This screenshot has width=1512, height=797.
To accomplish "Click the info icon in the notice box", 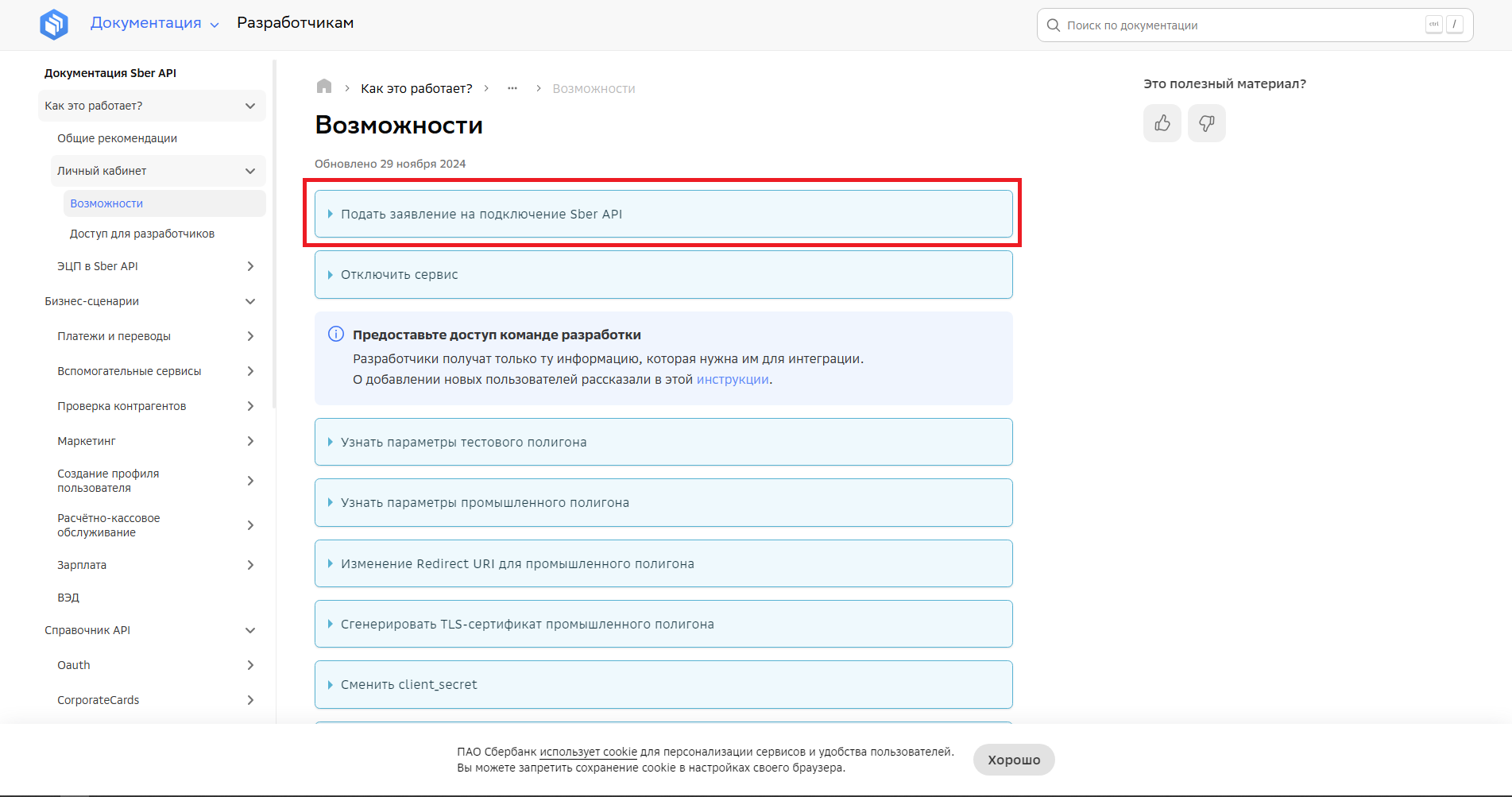I will [x=336, y=334].
